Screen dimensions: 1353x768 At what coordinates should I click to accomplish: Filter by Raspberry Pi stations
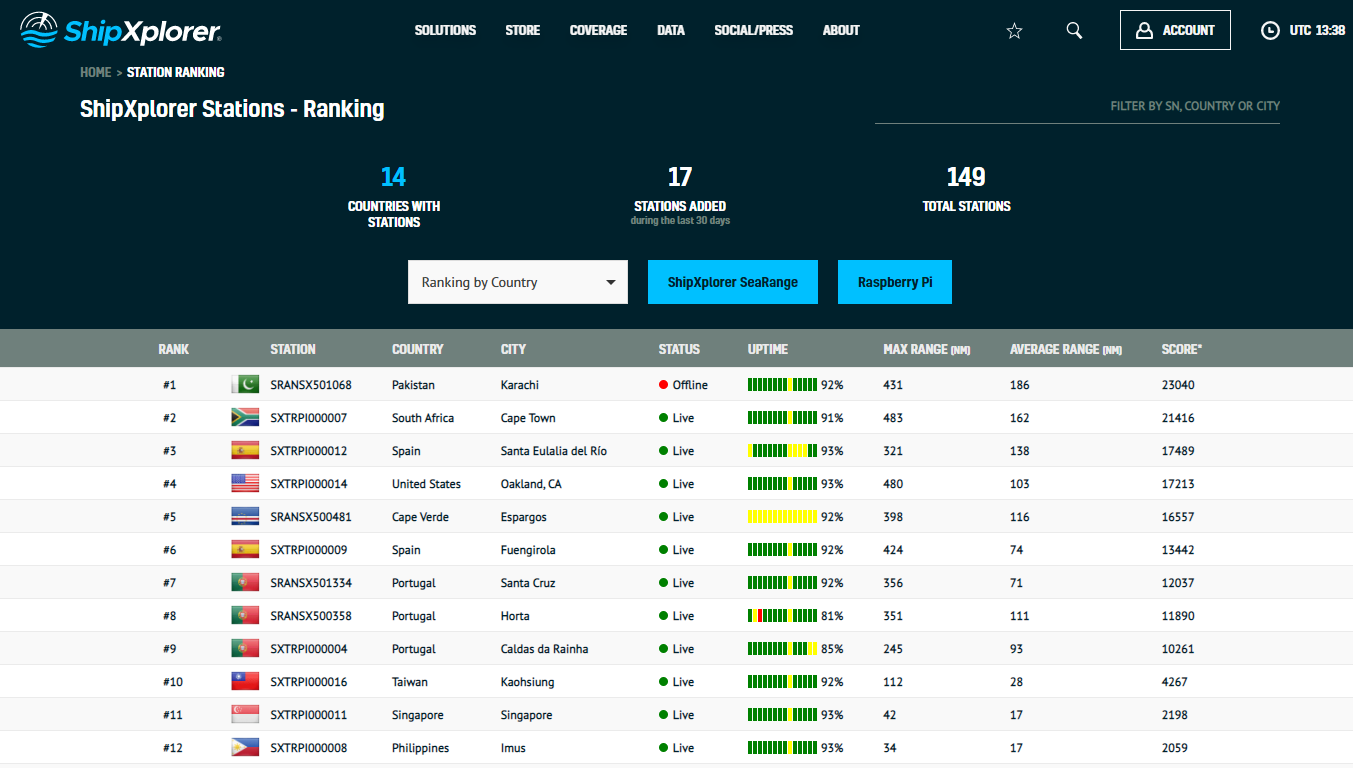click(x=895, y=282)
